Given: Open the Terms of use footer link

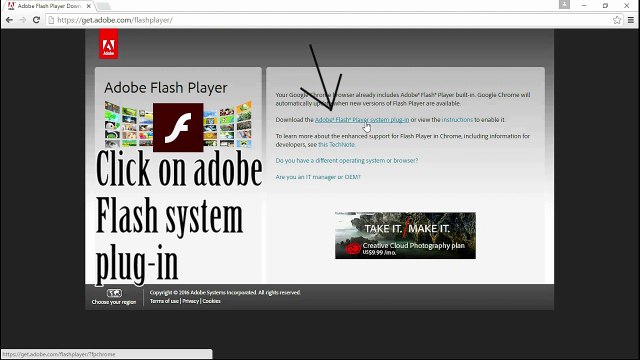Looking at the screenshot, I should [x=164, y=301].
